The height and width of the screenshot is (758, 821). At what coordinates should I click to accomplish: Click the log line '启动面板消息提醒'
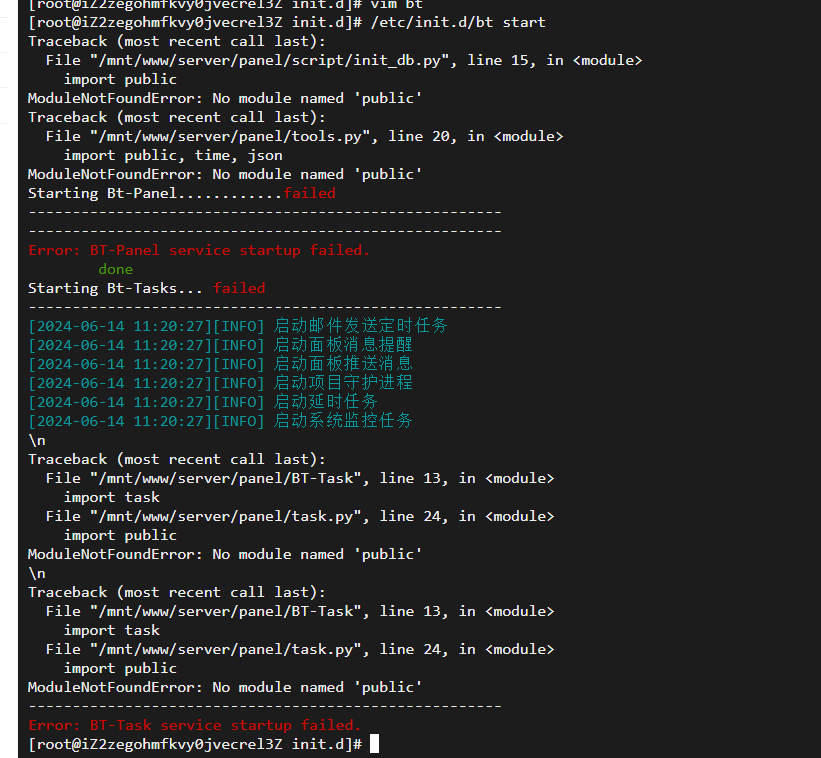tap(220, 345)
